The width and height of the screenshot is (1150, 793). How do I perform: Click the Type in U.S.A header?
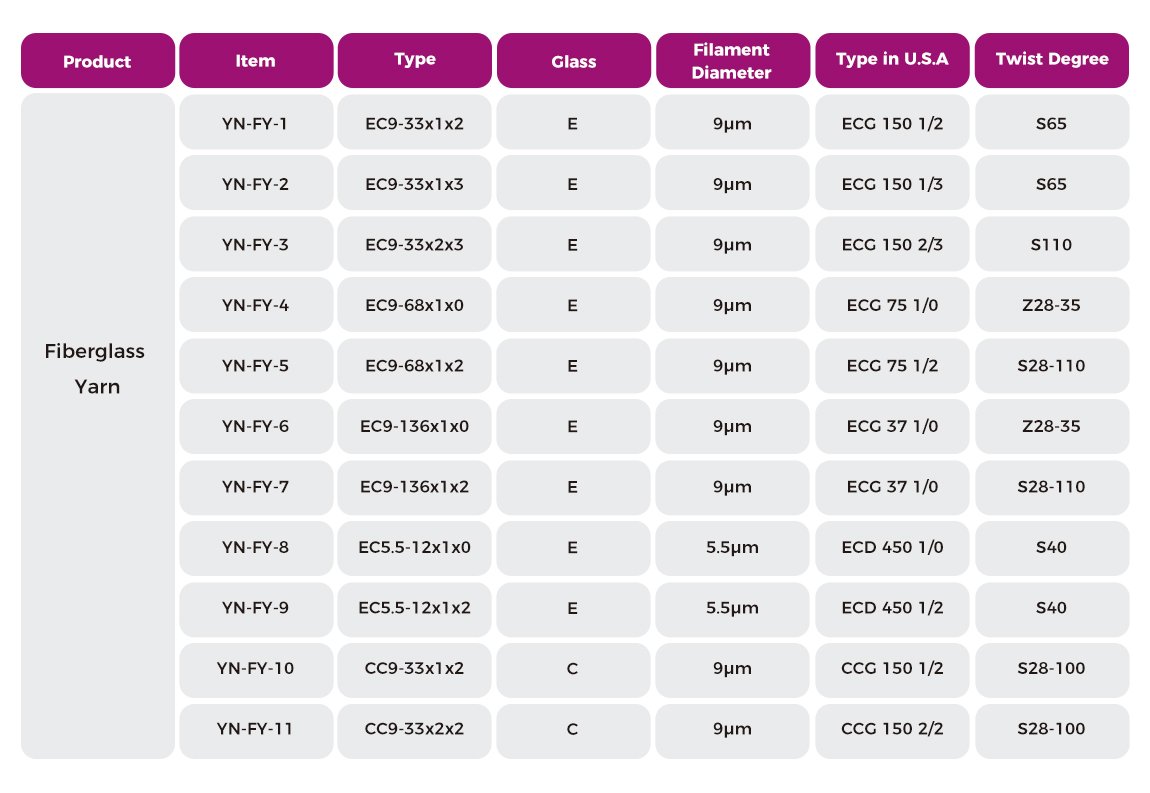[892, 60]
